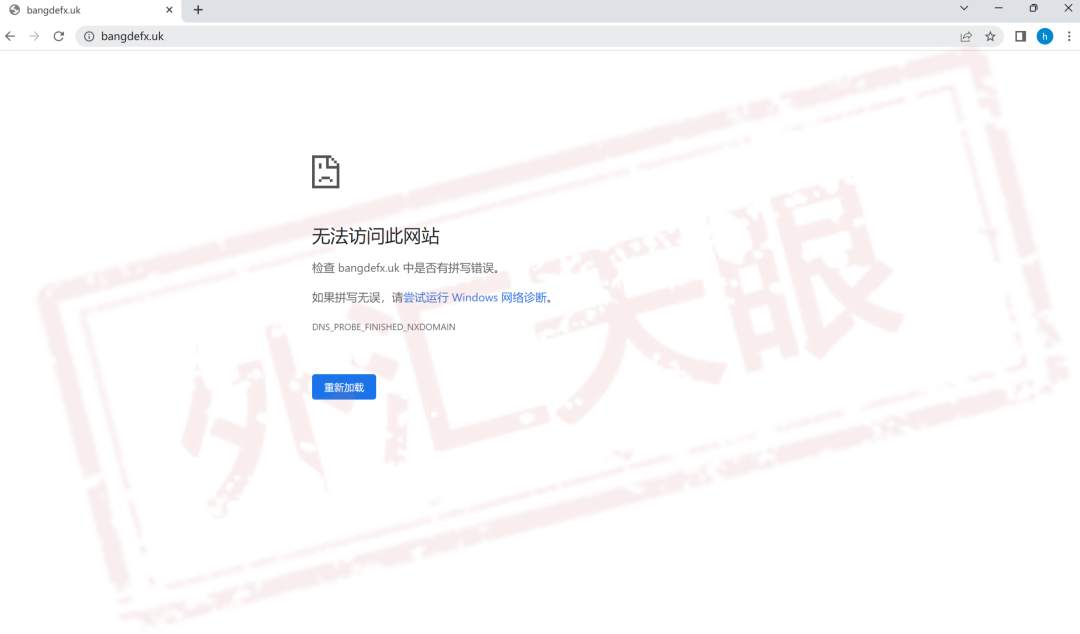Click the sad page error icon
Screen dimensions: 1080x634
click(x=326, y=172)
